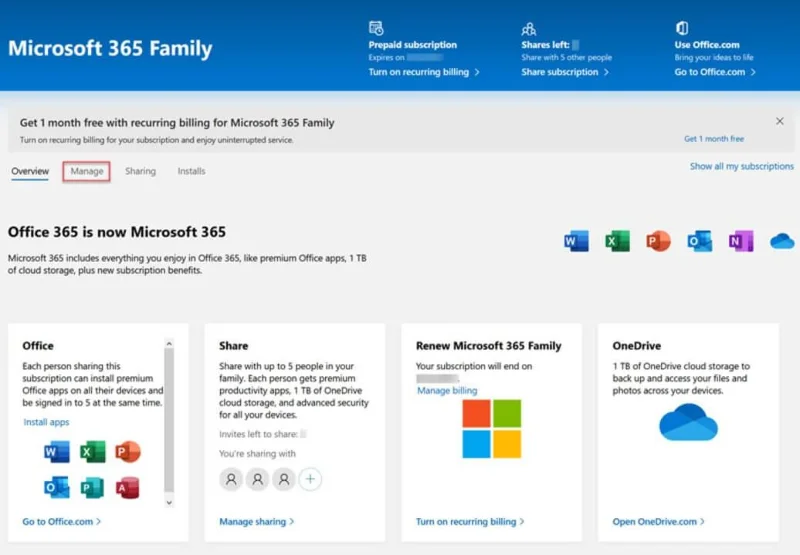Screen dimensions: 800x555
Task: Click the Microsoft 365 Family title
Action: [110, 48]
